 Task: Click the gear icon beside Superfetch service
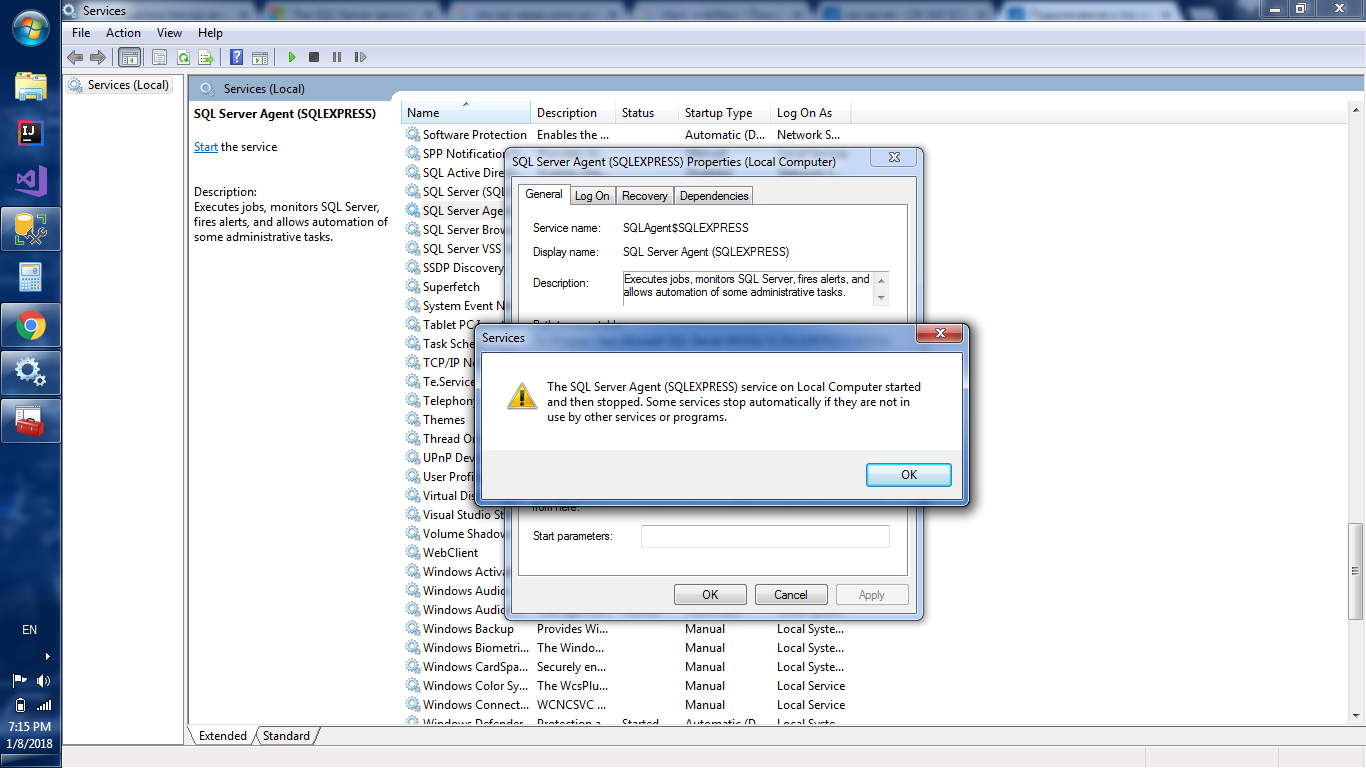point(413,287)
